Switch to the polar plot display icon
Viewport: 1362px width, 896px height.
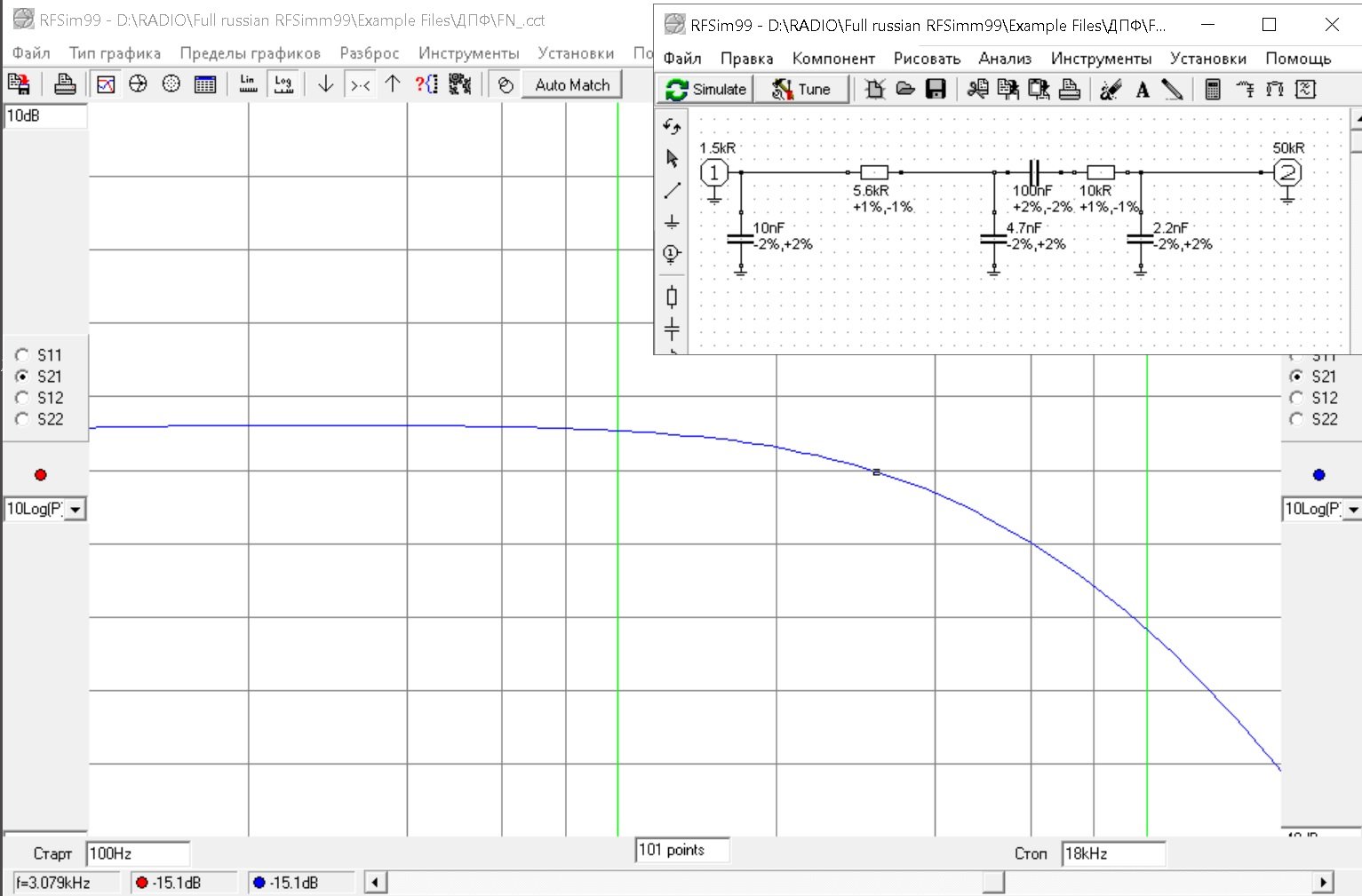171,84
